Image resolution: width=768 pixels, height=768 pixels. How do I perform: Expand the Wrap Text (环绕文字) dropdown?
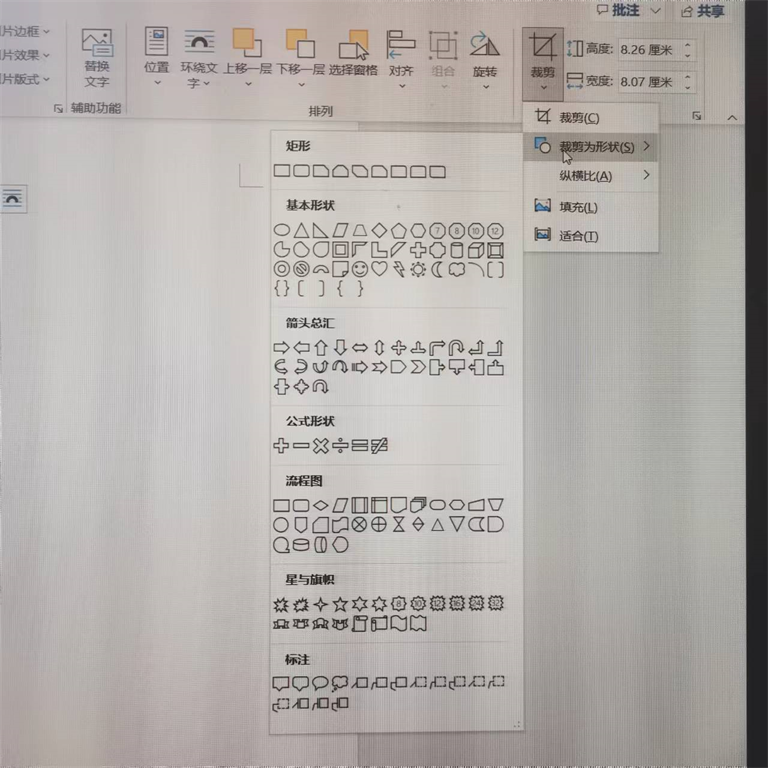tap(198, 60)
